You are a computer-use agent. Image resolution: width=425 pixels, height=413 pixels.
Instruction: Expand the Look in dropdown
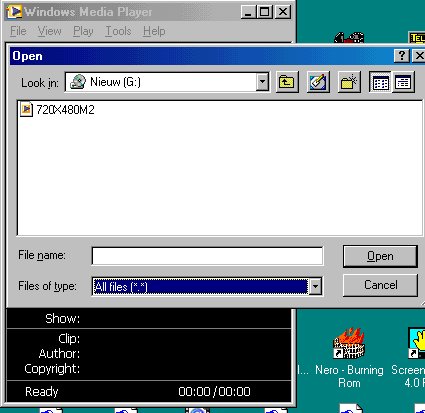262,82
